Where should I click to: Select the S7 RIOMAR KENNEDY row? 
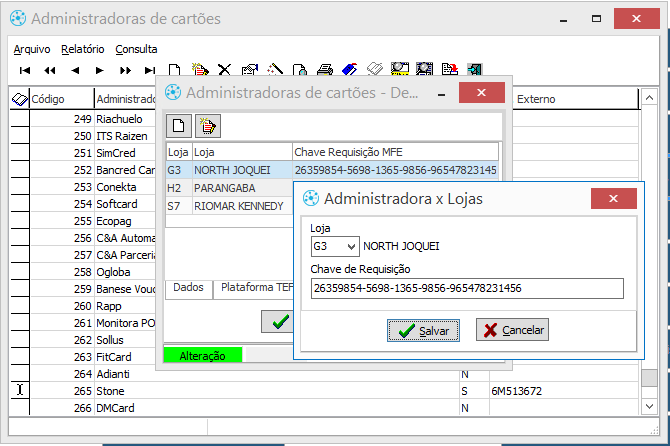[230, 206]
